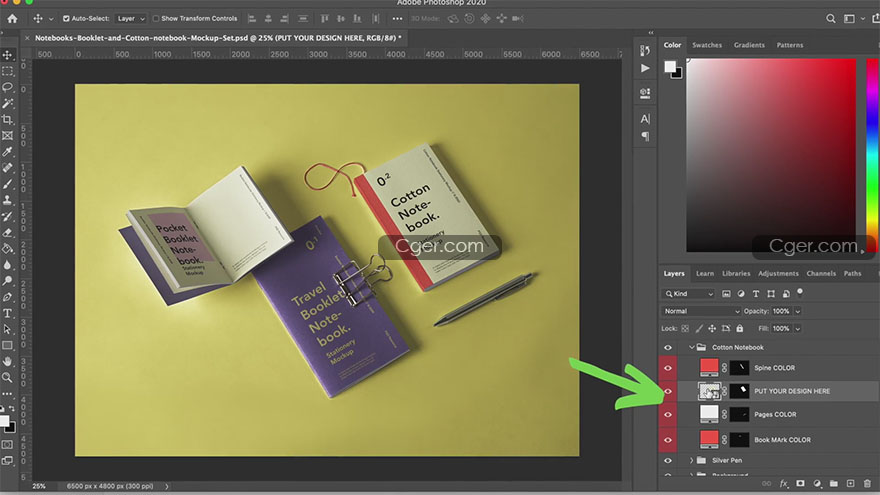Hide the Spine COLOR layer

(x=668, y=368)
